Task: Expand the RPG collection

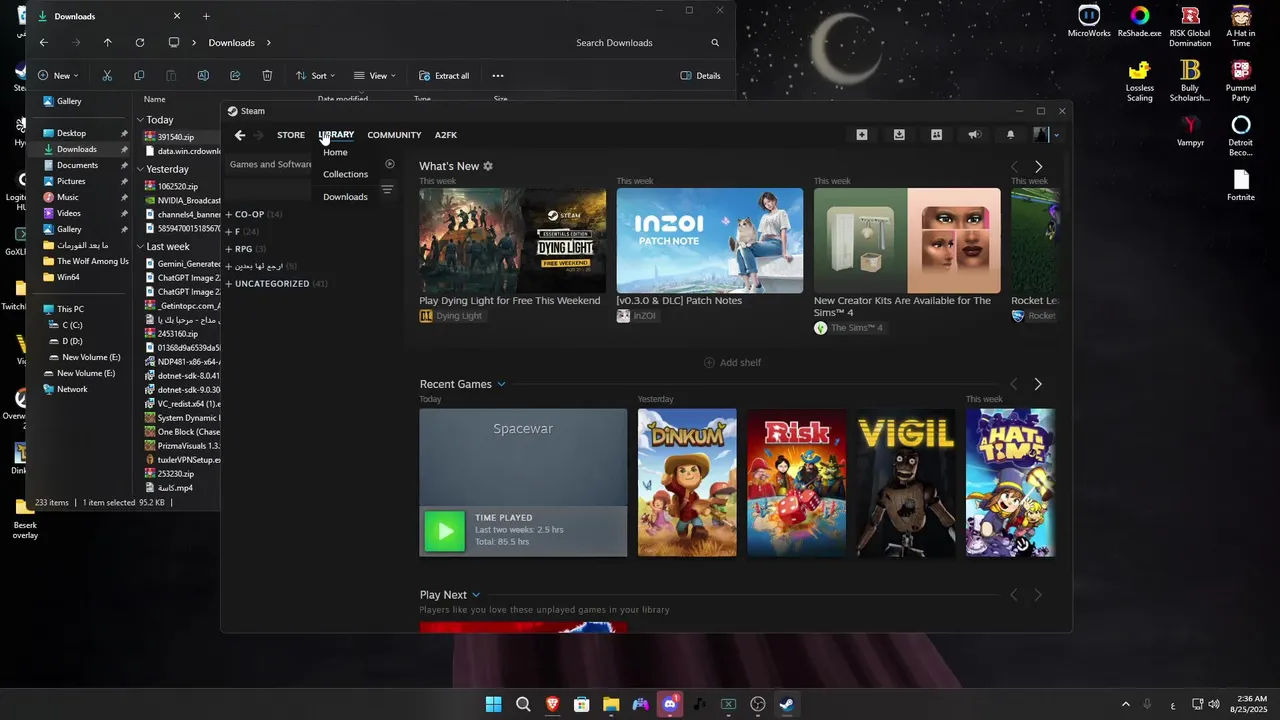Action: pos(245,249)
